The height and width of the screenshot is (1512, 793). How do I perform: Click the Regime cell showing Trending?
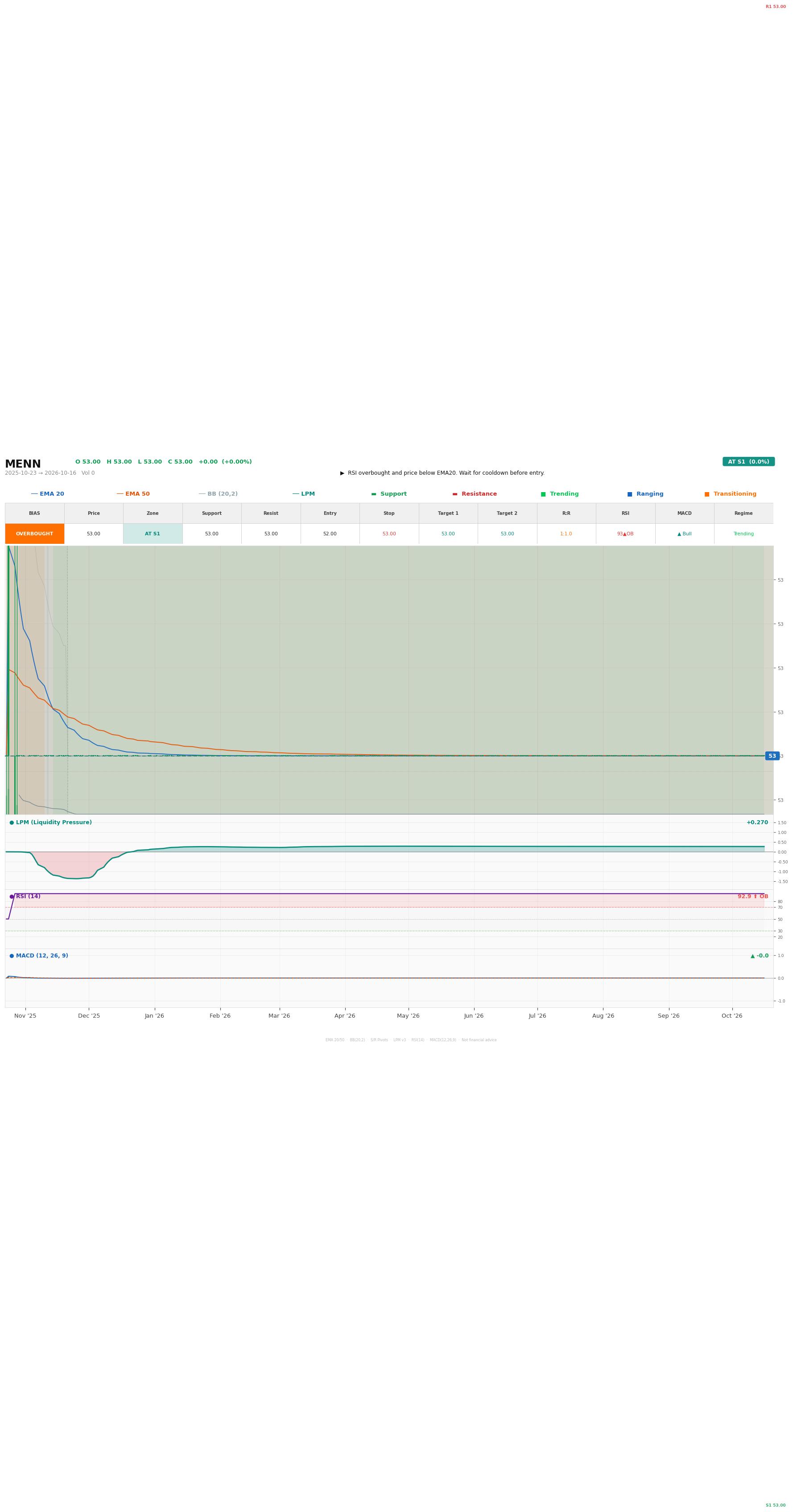(x=743, y=534)
